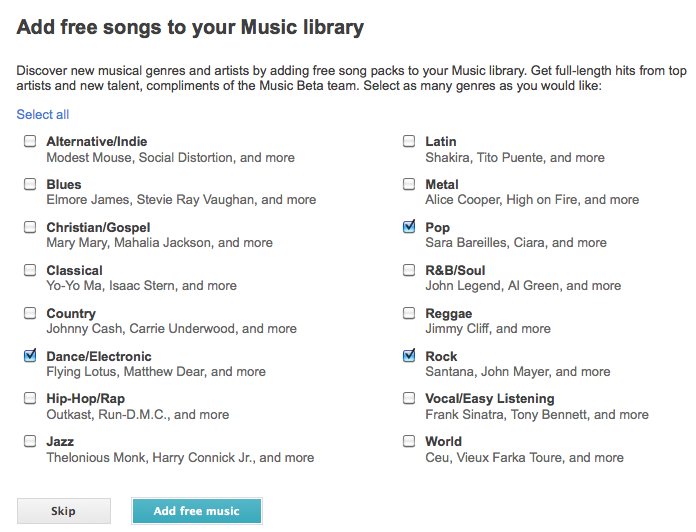This screenshot has height=532, width=696.
Task: Uncheck the Pop genre checkbox
Action: (x=409, y=228)
